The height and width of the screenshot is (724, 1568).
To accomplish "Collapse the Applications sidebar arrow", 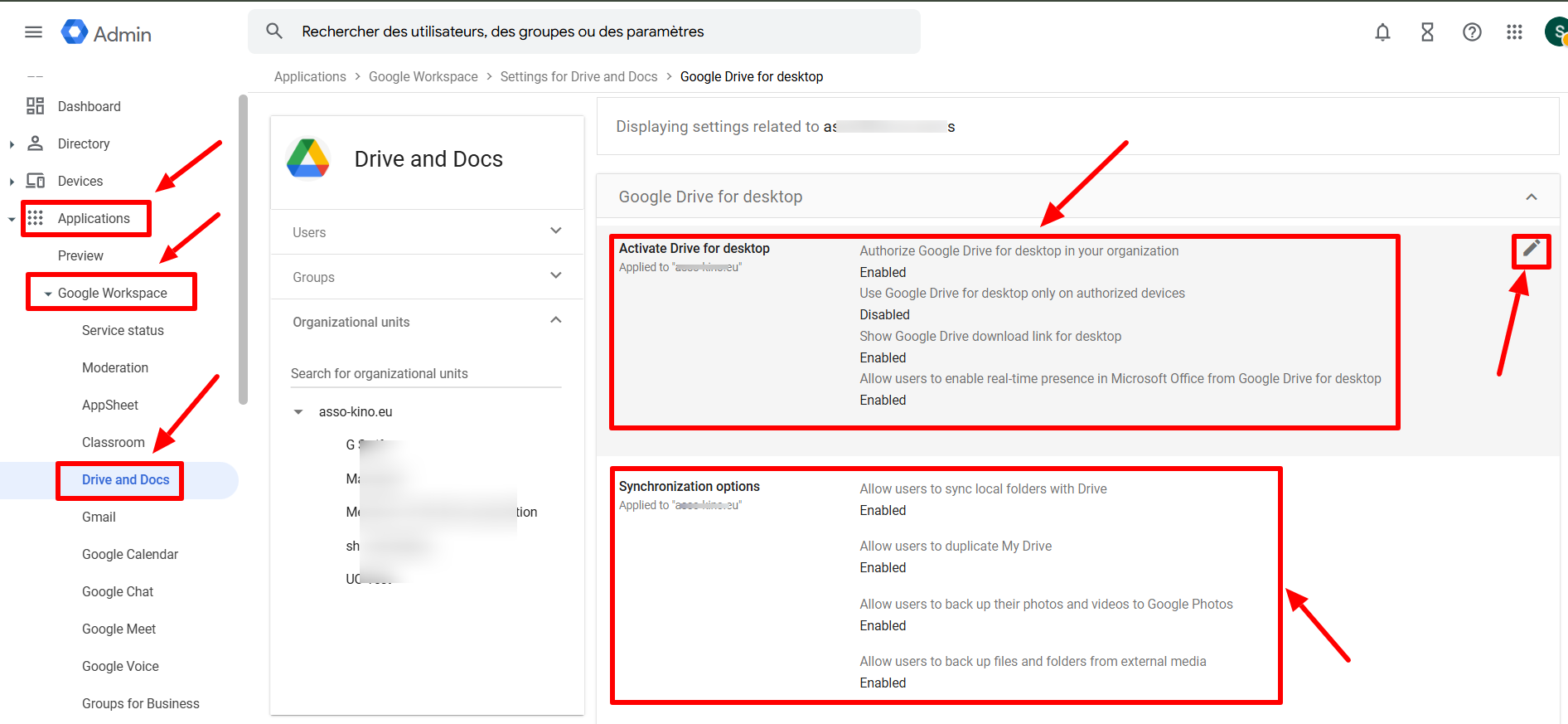I will (x=12, y=219).
